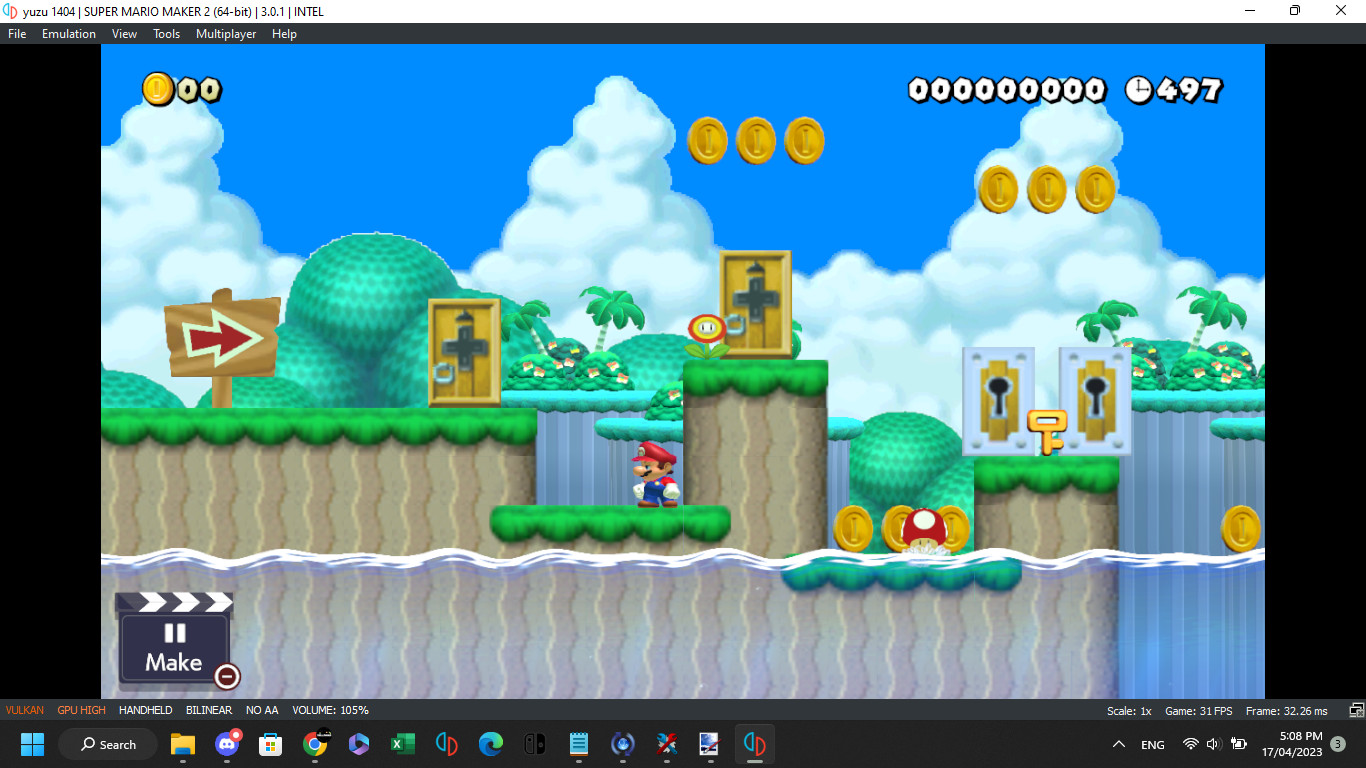Open the Tools menu
This screenshot has height=768, width=1366.
(166, 33)
